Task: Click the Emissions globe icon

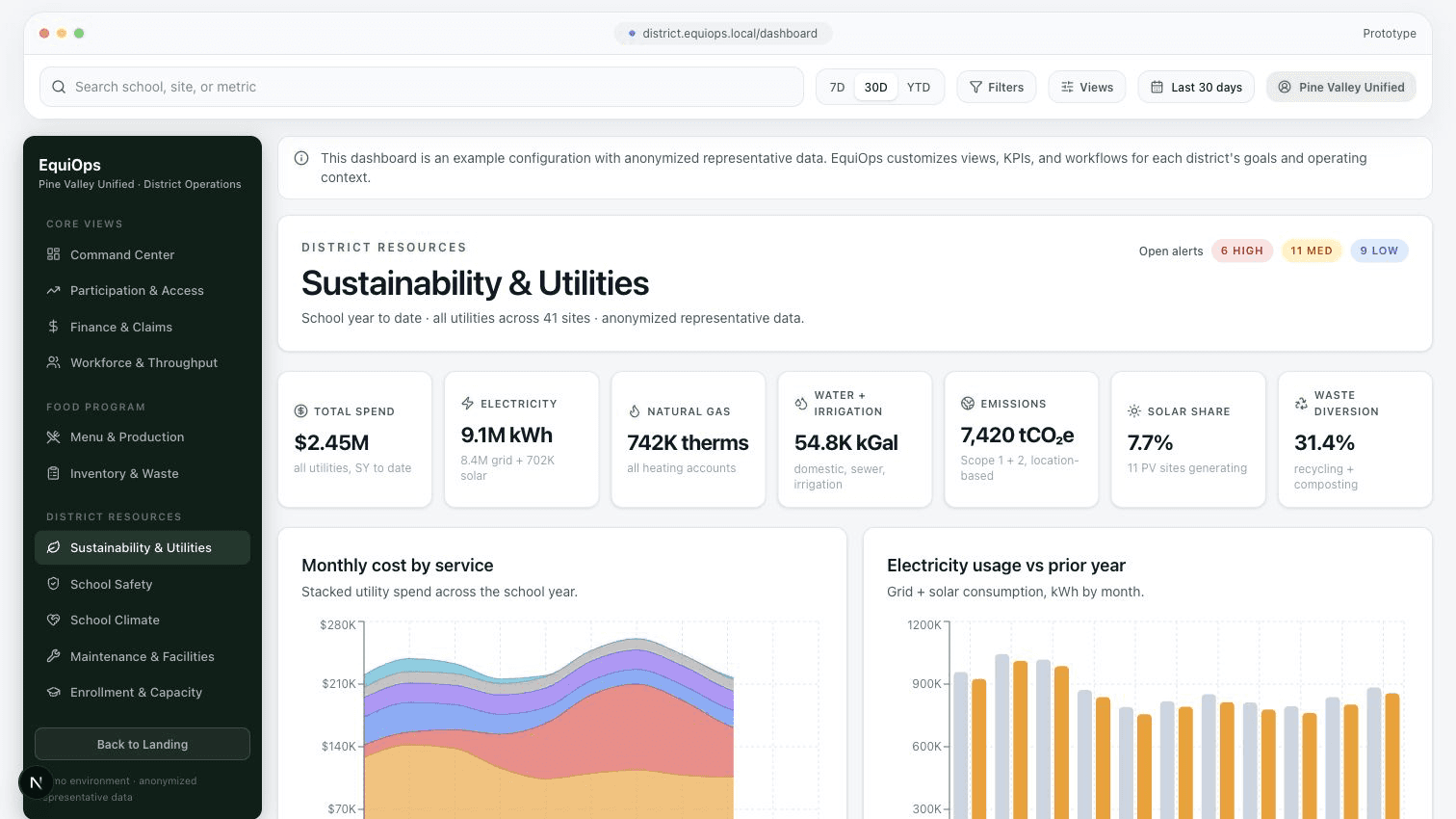Action: tap(967, 404)
